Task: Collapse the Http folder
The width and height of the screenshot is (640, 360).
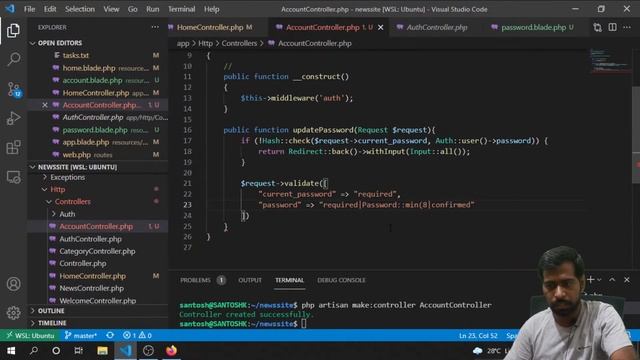Action: (98, 189)
